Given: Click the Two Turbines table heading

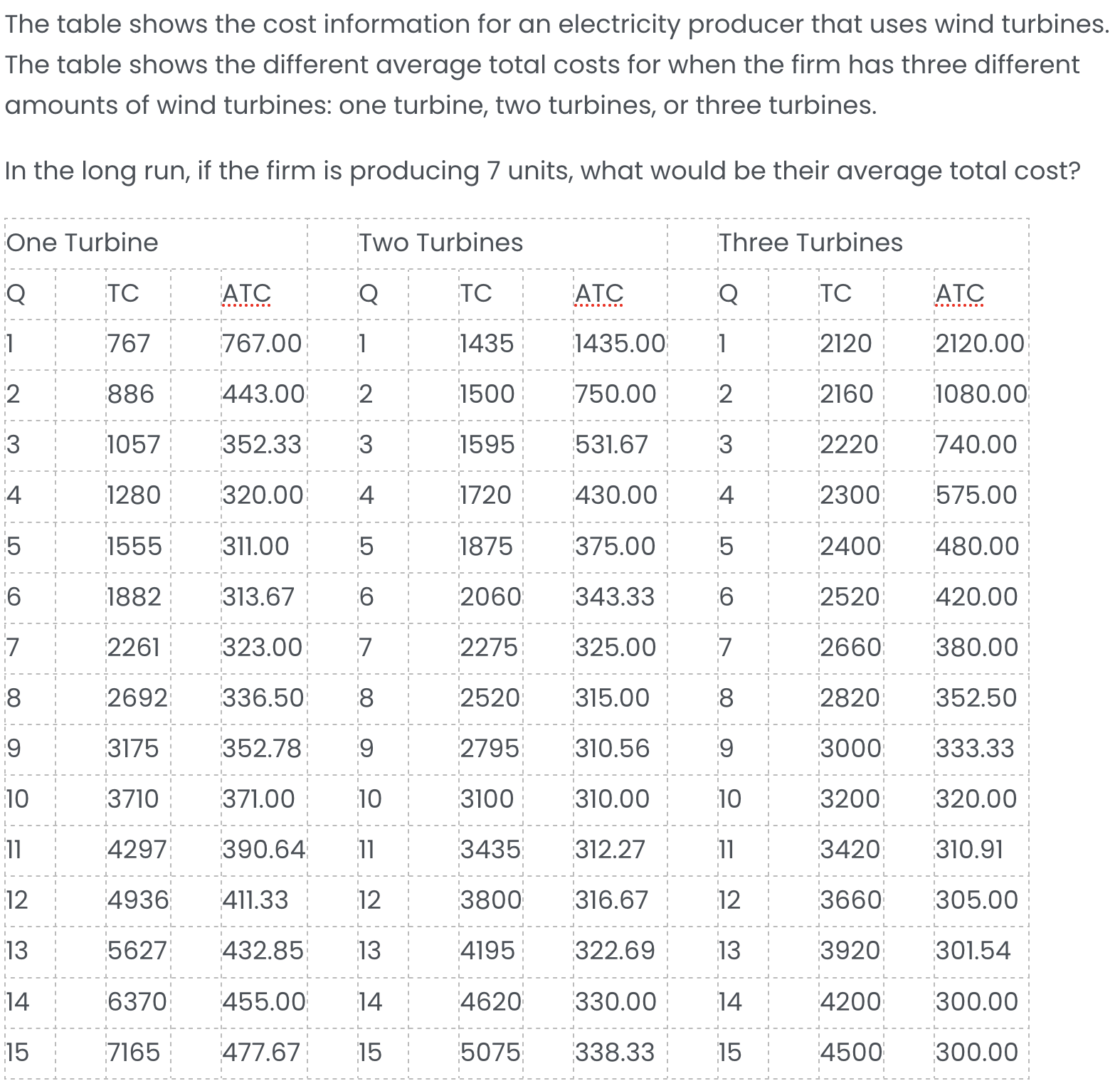Looking at the screenshot, I should click(x=440, y=243).
